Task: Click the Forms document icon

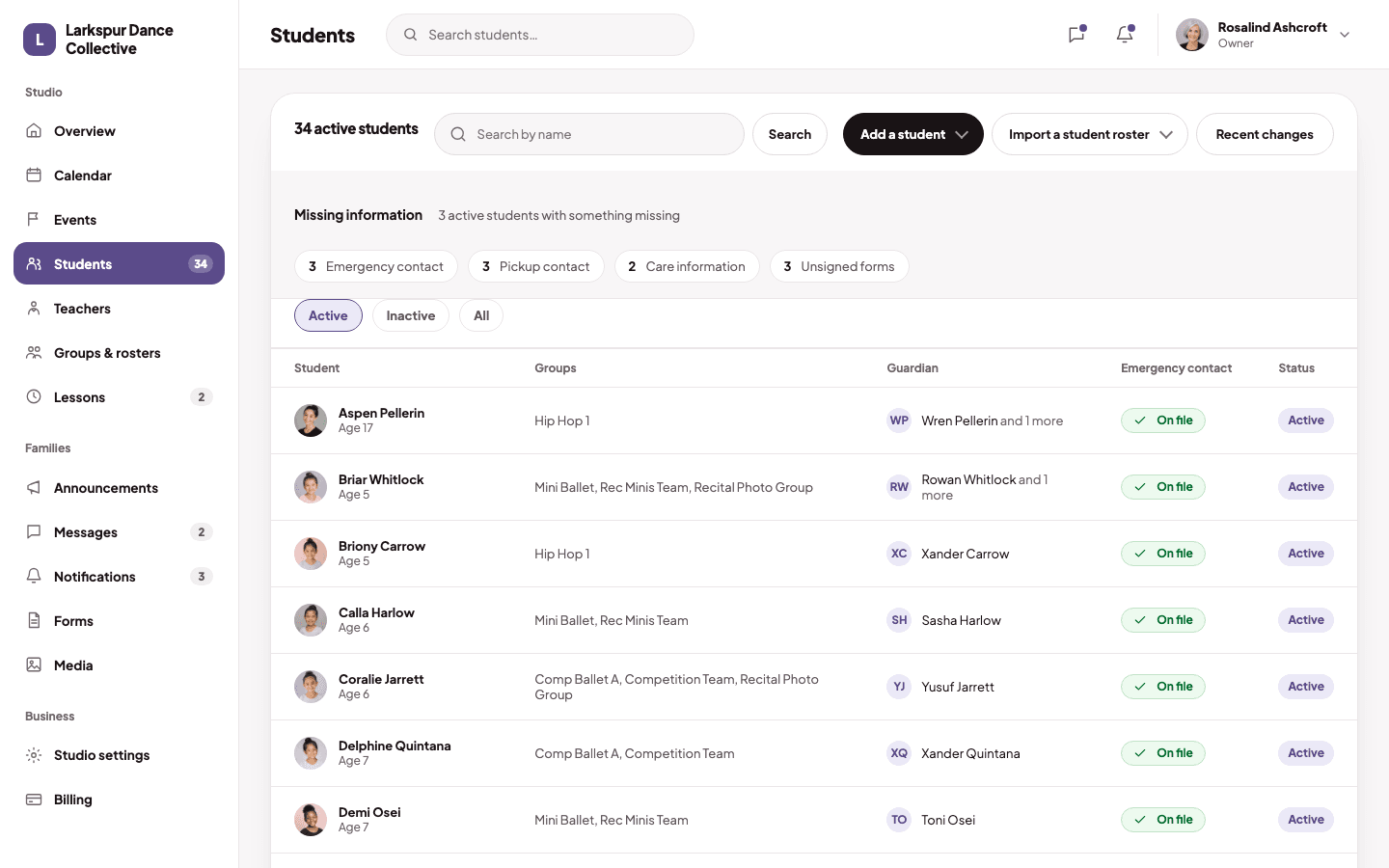Action: (x=34, y=621)
